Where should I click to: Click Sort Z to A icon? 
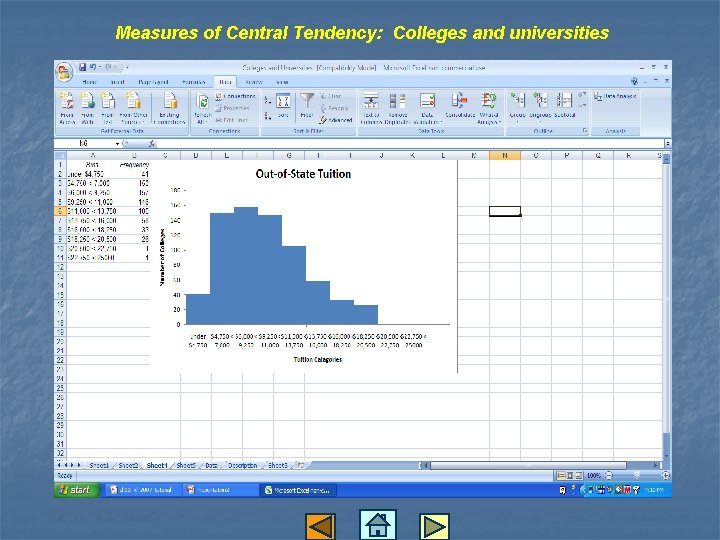pos(268,116)
